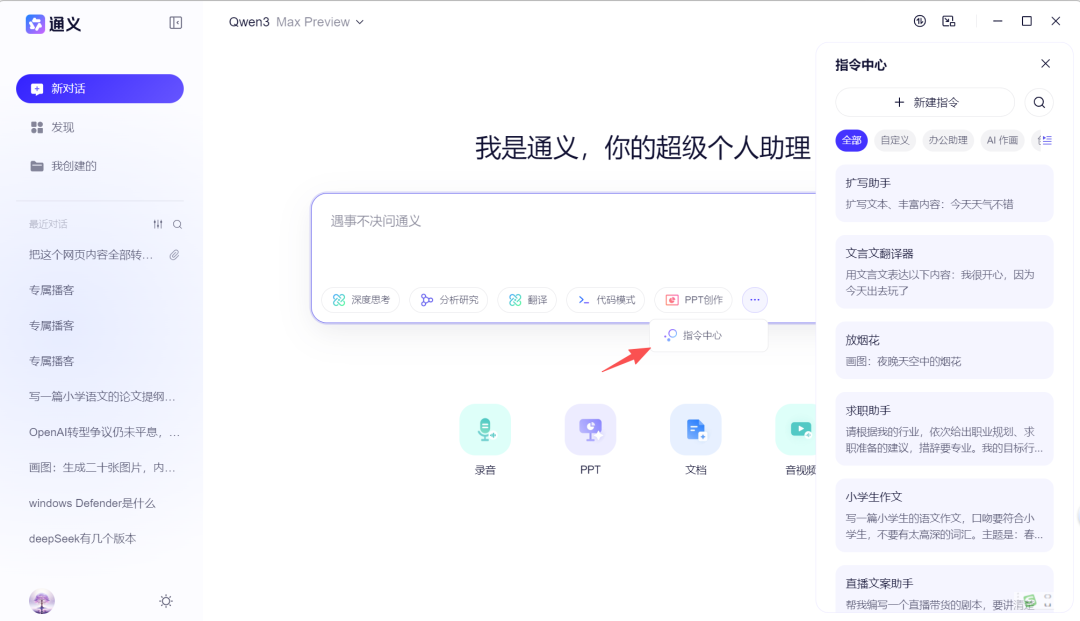Switch to the 办公助理 category tab
Screen dimensions: 1080x621
(947, 140)
